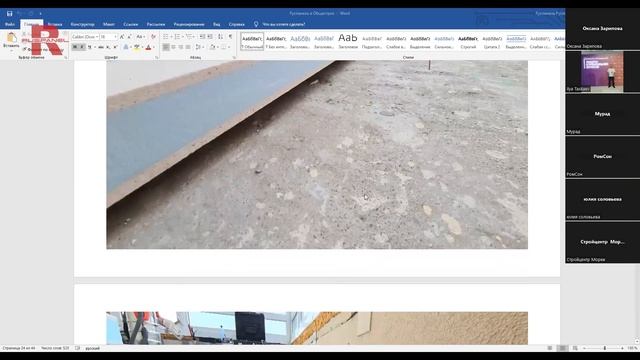The image size is (640, 360).
Task: Open the Ссылки ribbon tab
Action: (131, 24)
